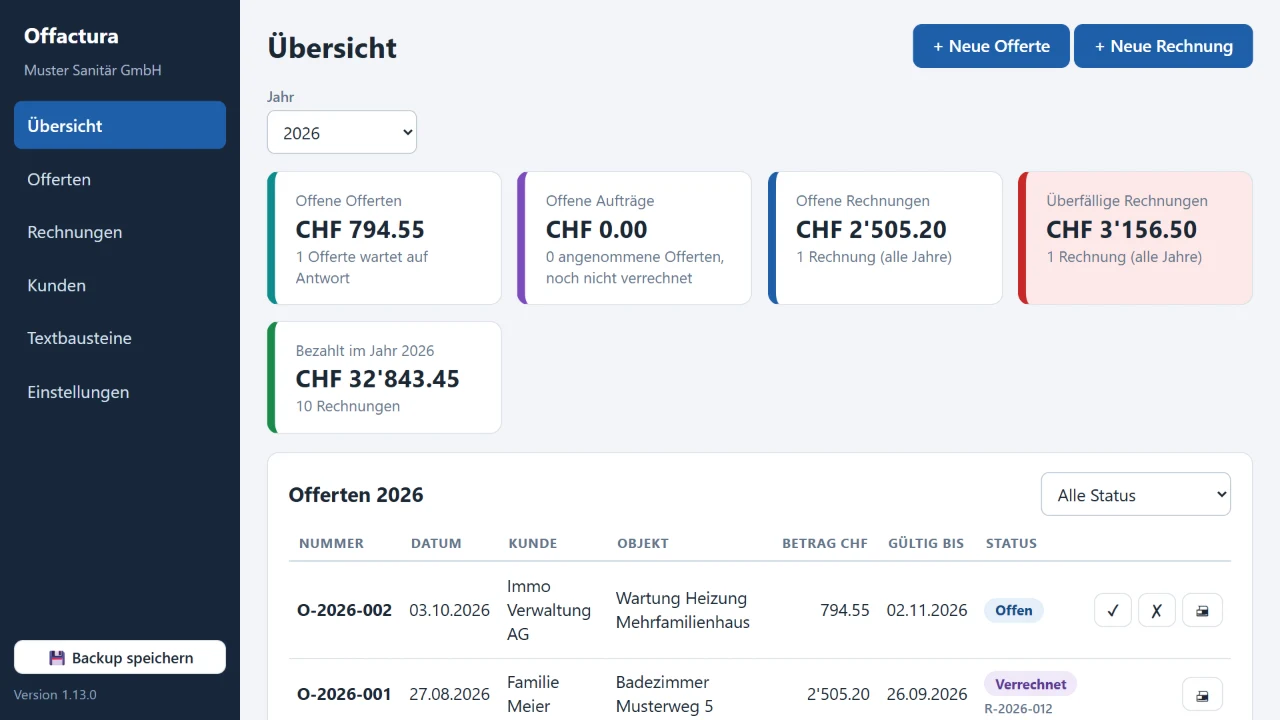
Task: Click the Offerten 2026 section heading
Action: (356, 494)
